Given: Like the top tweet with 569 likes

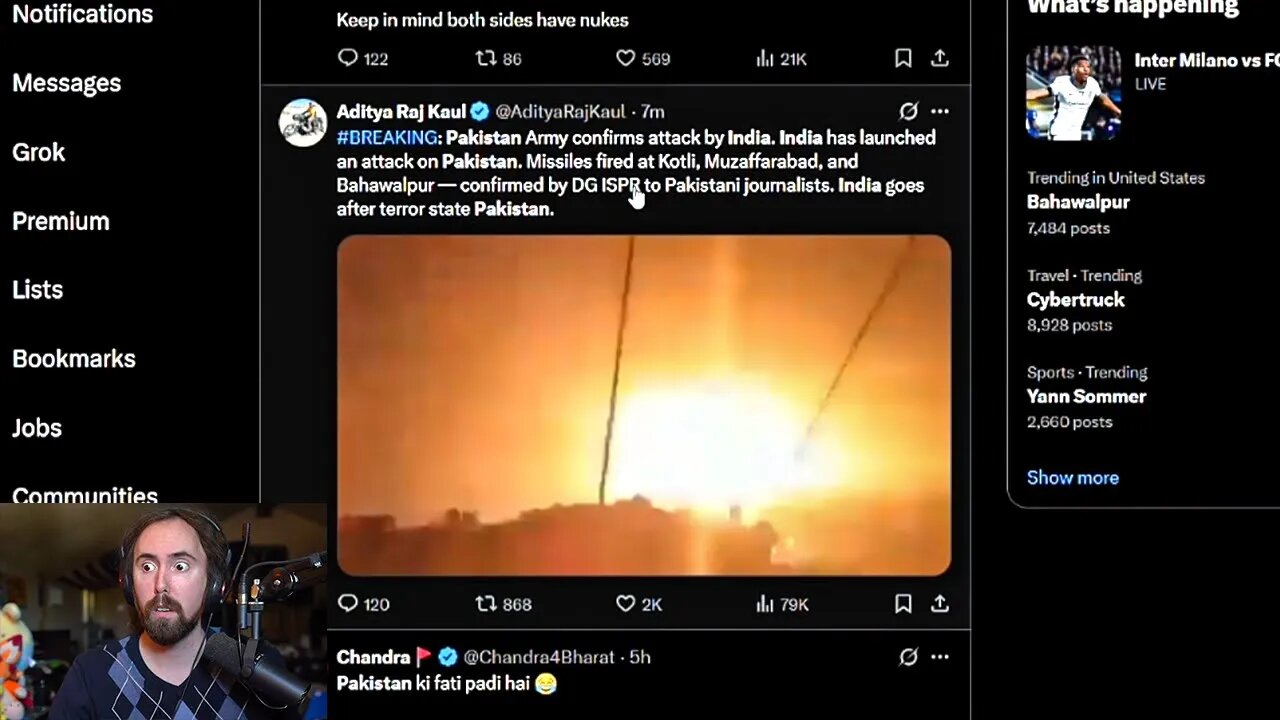Looking at the screenshot, I should 625,59.
